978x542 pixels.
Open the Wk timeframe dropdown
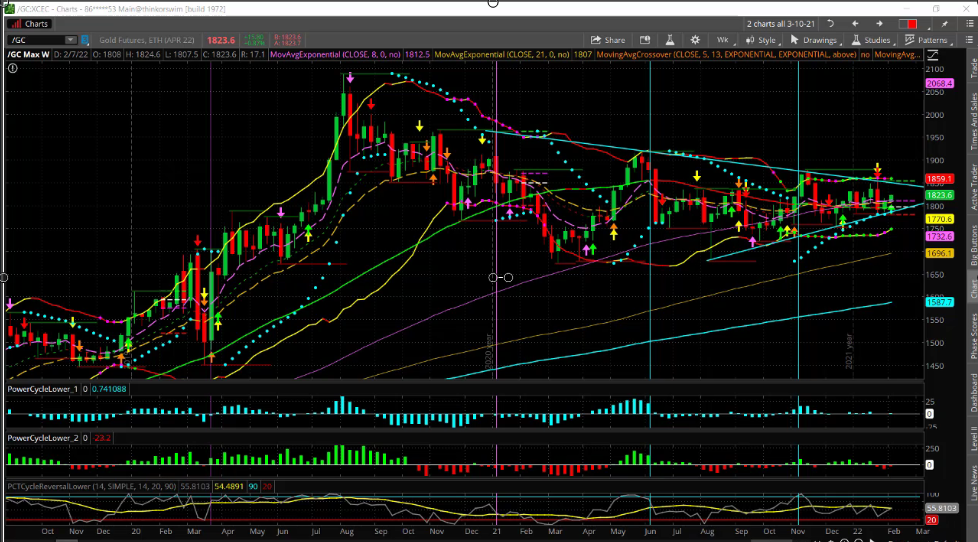click(725, 40)
